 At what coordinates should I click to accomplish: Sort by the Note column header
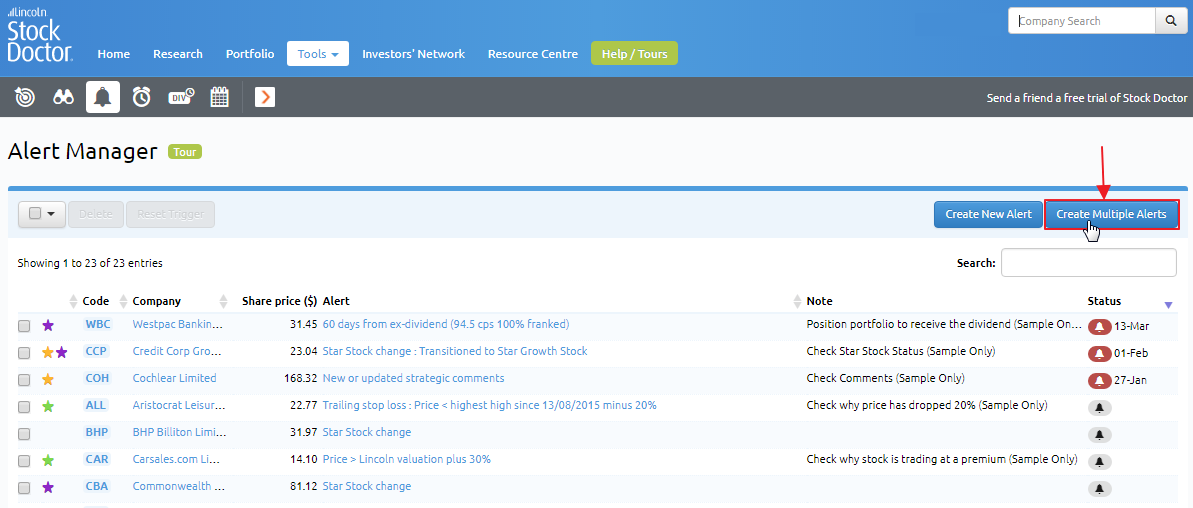pos(819,301)
